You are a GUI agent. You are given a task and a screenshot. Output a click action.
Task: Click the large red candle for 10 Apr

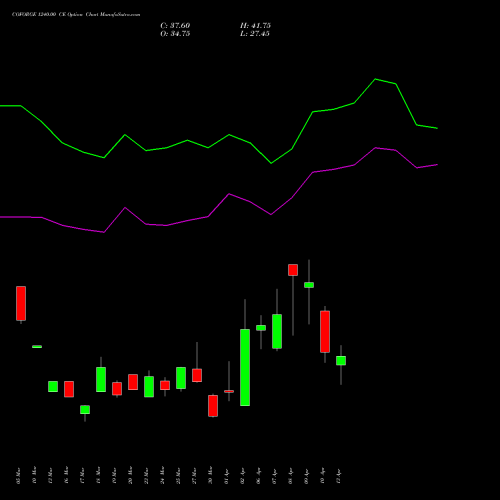click(x=325, y=331)
